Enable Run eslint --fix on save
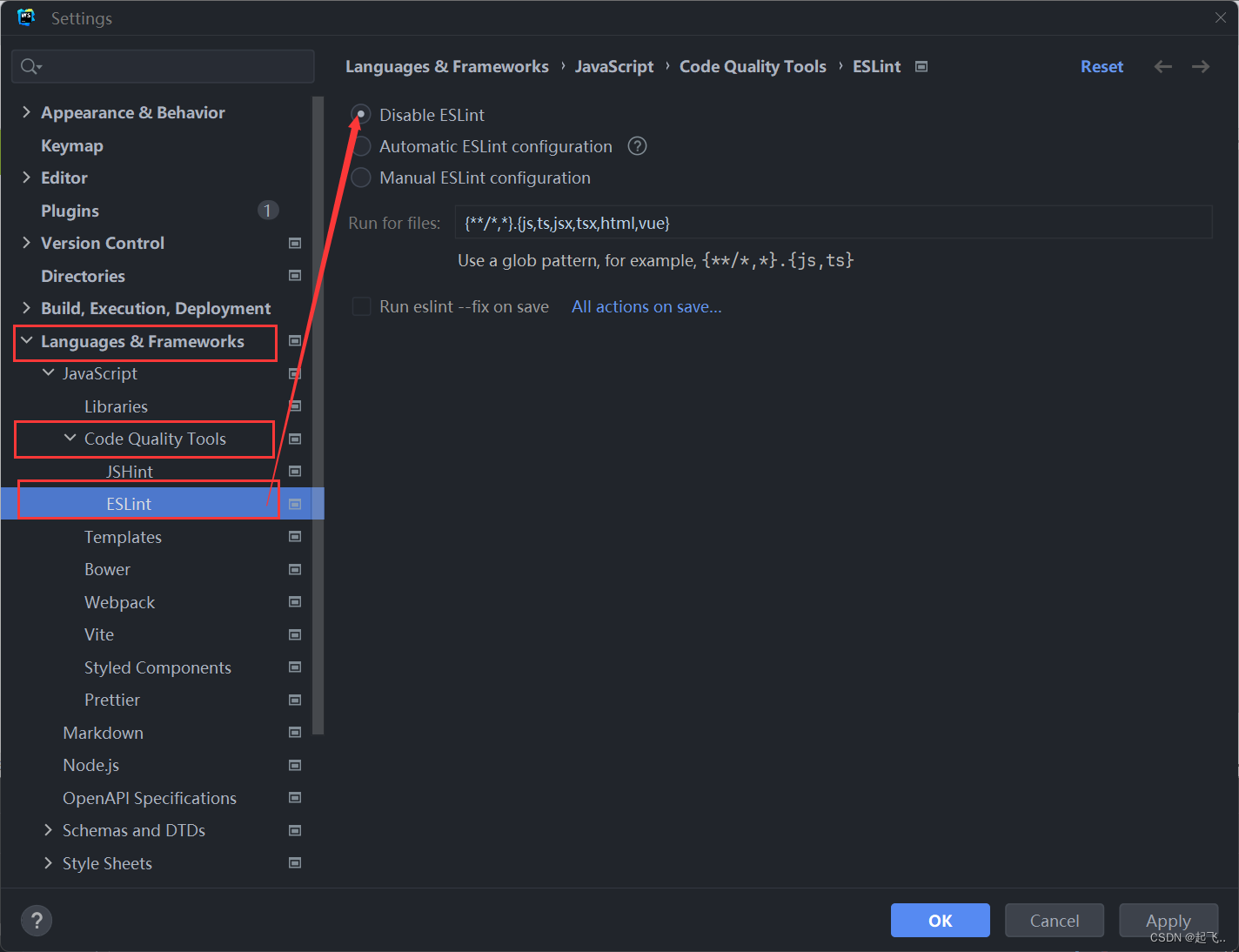The image size is (1239, 952). click(361, 306)
